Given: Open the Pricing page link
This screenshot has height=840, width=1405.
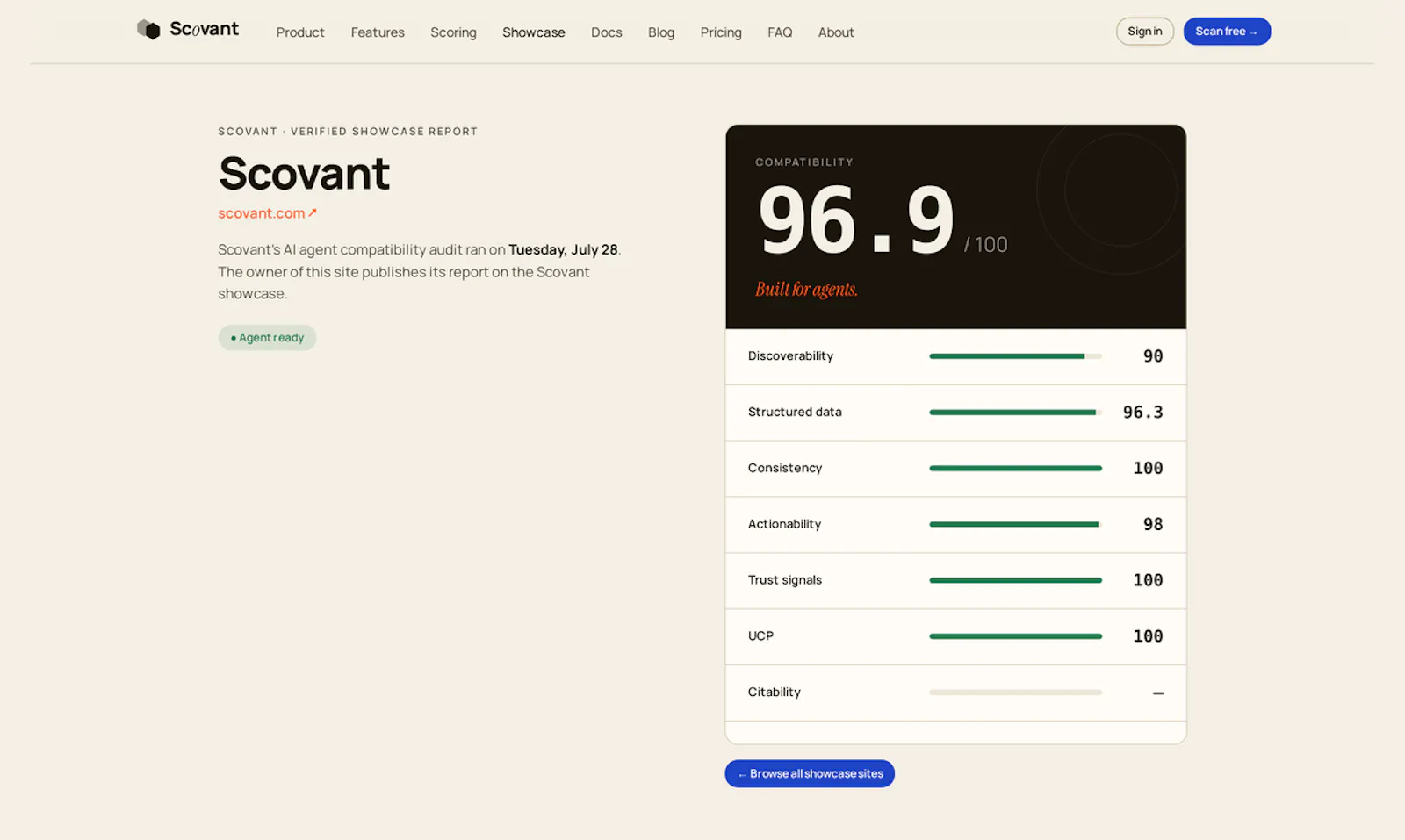Looking at the screenshot, I should click(721, 32).
